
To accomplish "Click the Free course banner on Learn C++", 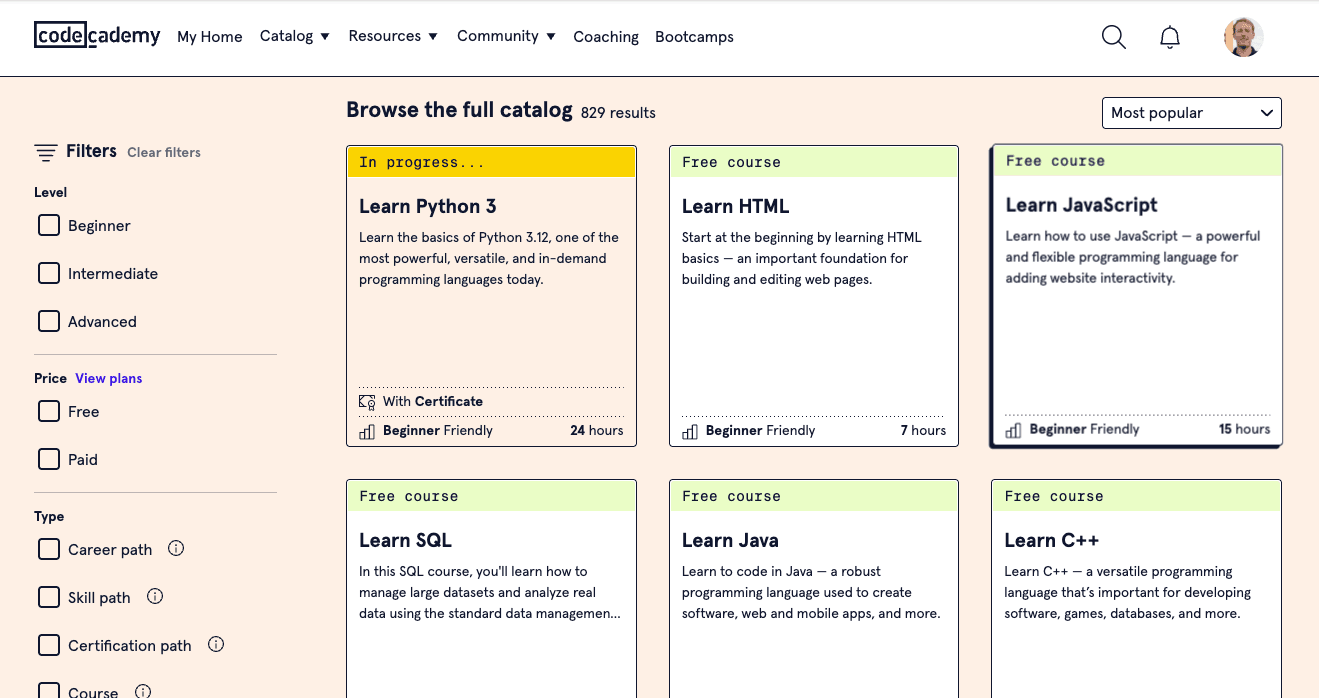I will (x=1137, y=496).
